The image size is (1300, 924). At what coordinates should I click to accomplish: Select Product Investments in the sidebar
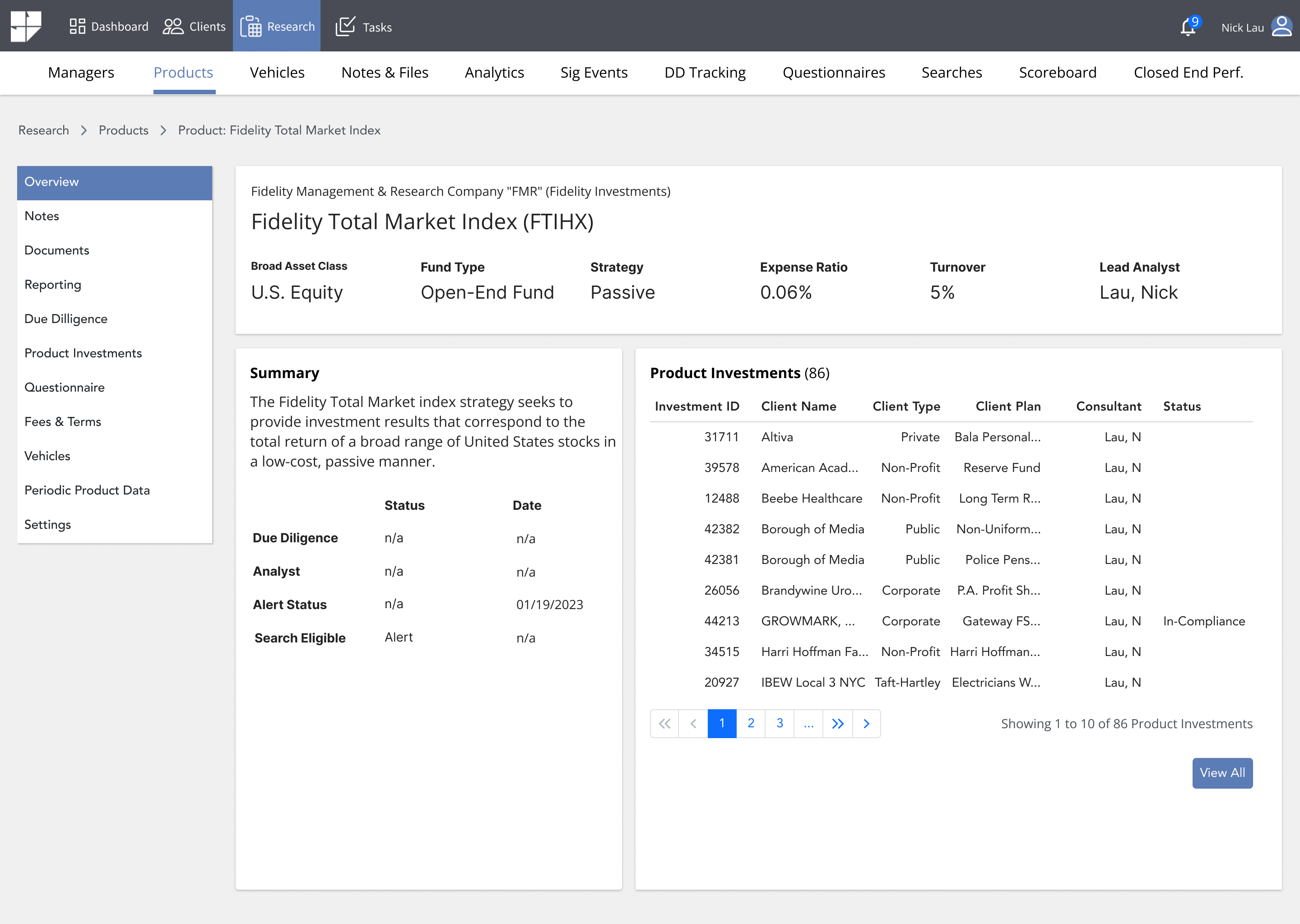click(x=114, y=353)
